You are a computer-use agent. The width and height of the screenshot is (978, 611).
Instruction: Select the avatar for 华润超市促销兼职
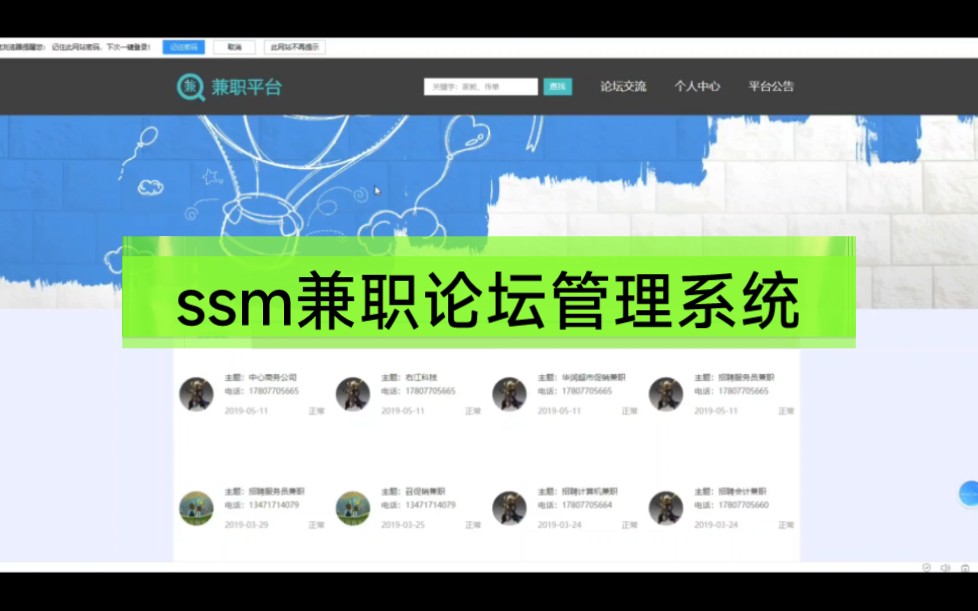click(x=508, y=395)
